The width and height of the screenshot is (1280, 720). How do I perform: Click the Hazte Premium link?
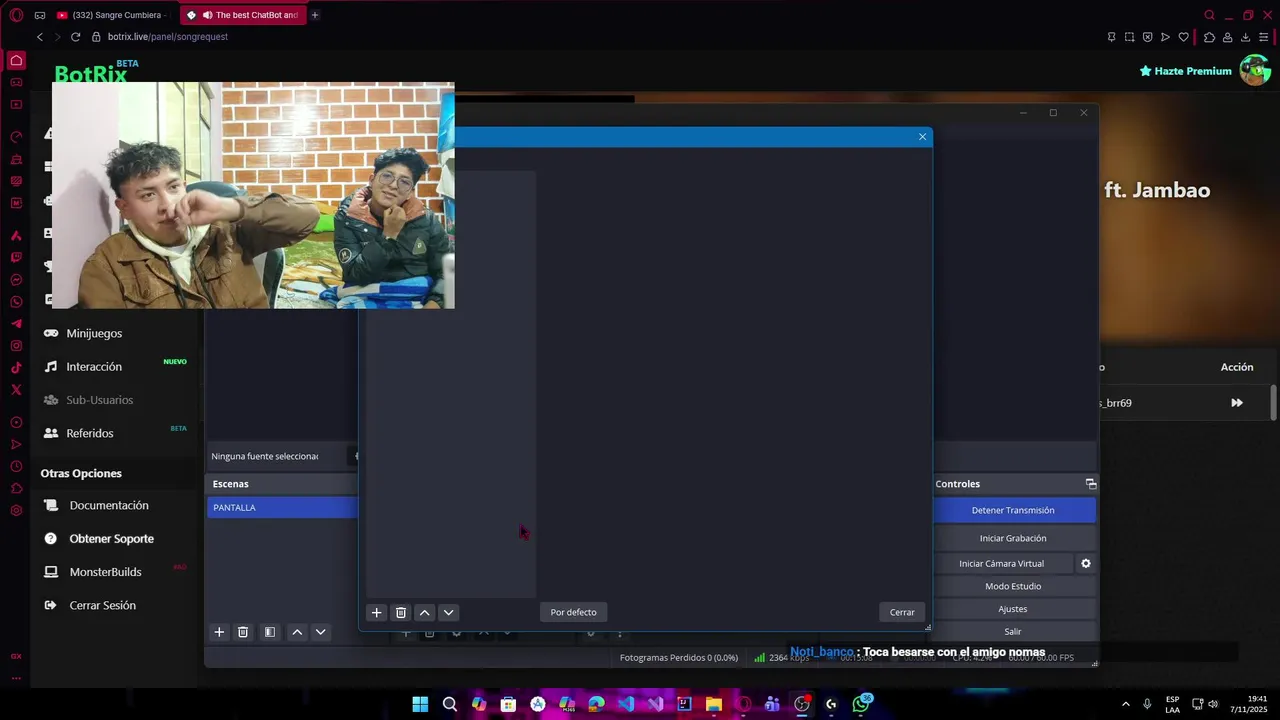point(1185,71)
